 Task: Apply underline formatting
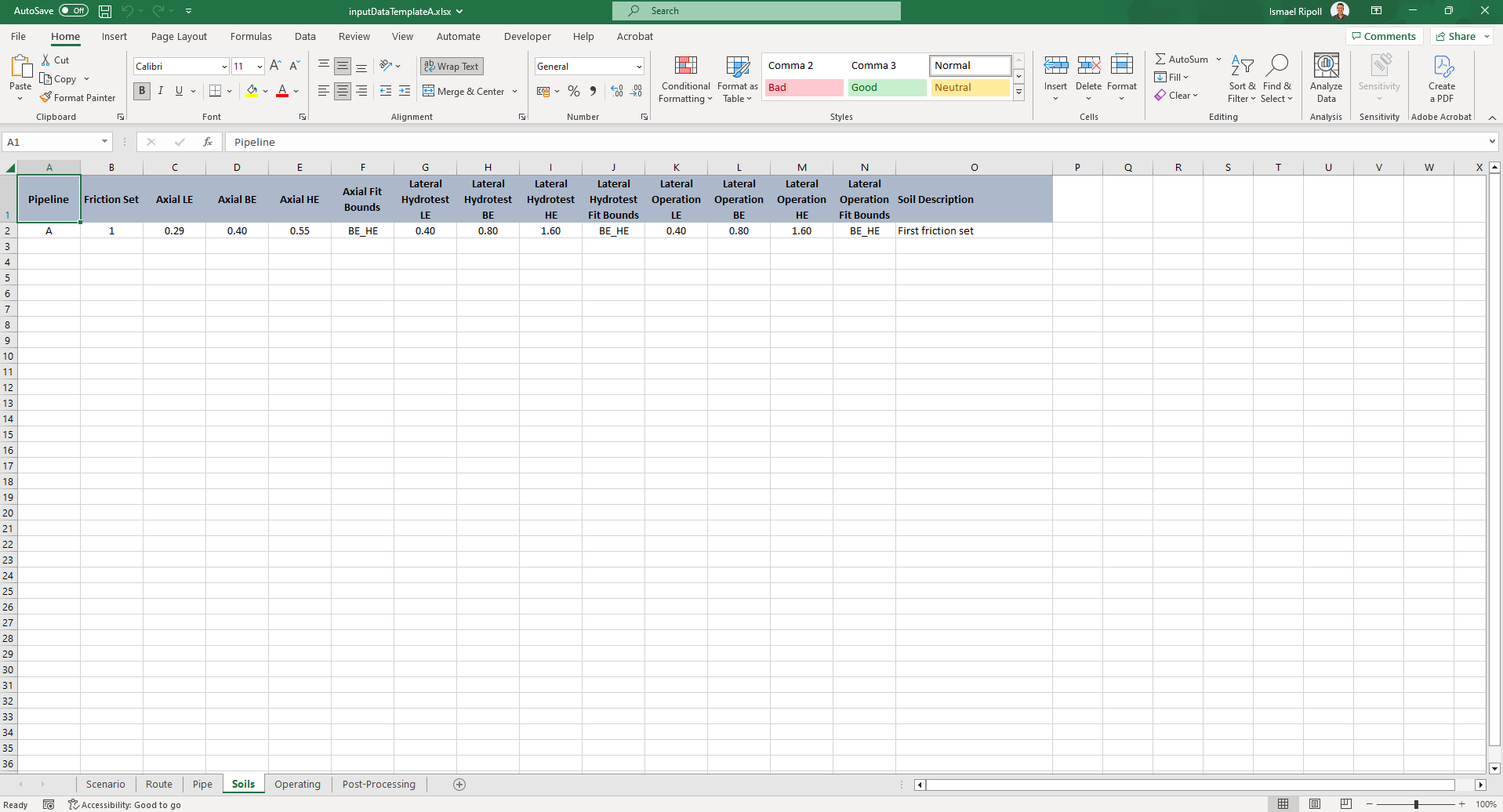point(179,91)
